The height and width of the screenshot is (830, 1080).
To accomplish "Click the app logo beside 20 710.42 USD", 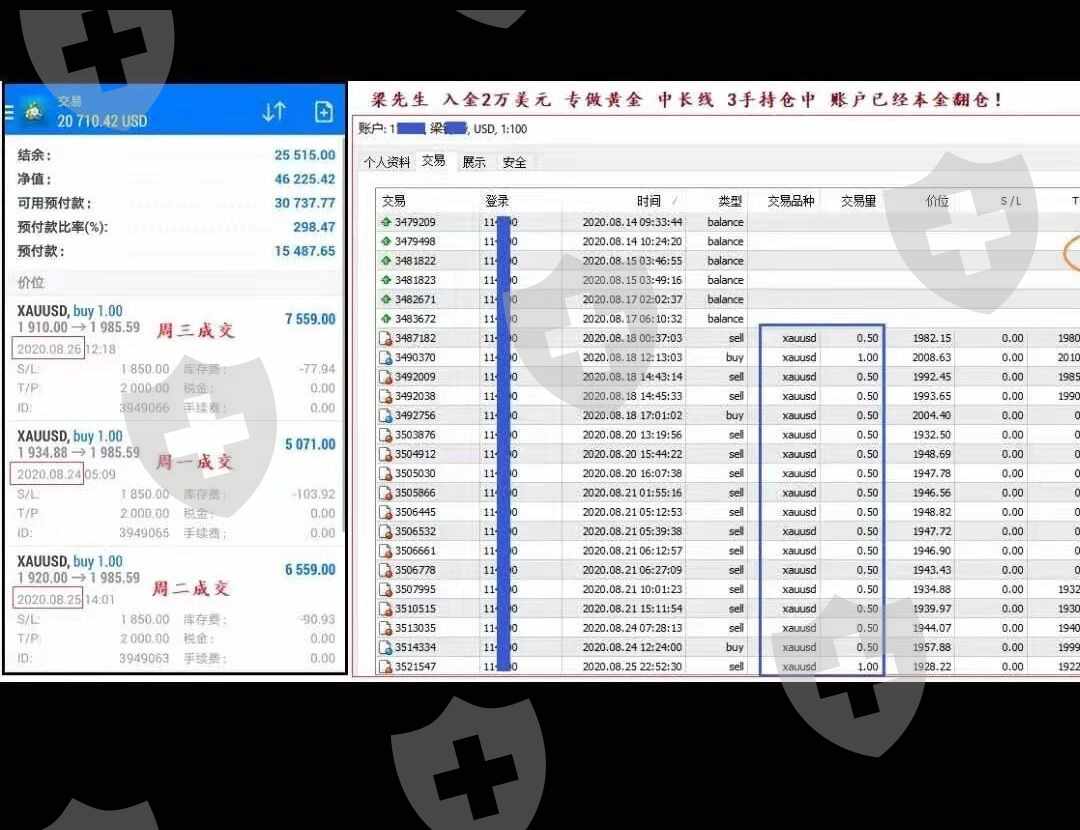I will point(34,110).
